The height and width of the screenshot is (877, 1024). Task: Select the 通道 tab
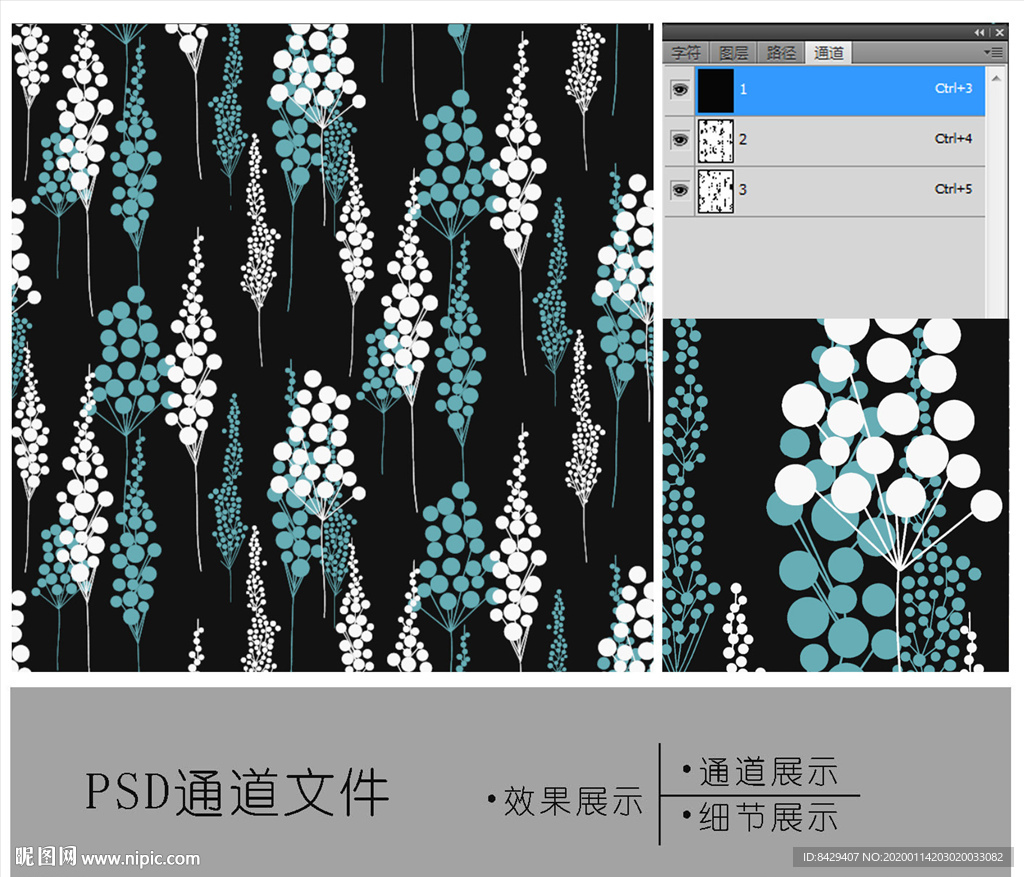point(829,53)
